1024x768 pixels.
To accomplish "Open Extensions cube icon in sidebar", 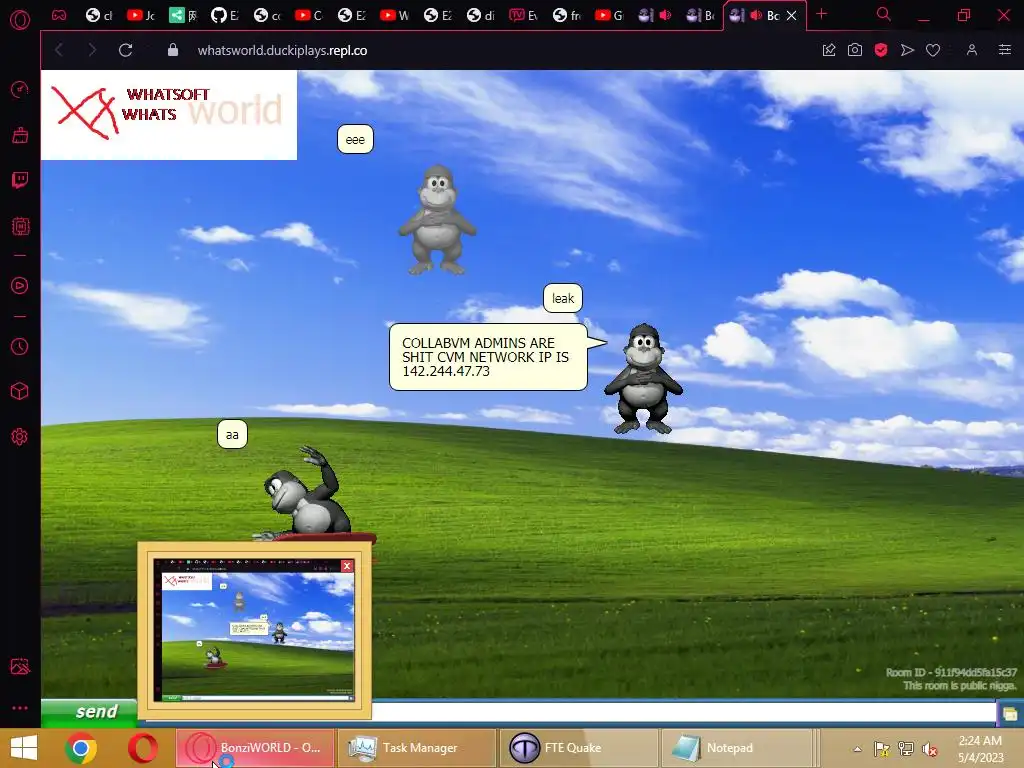I will click(x=20, y=391).
